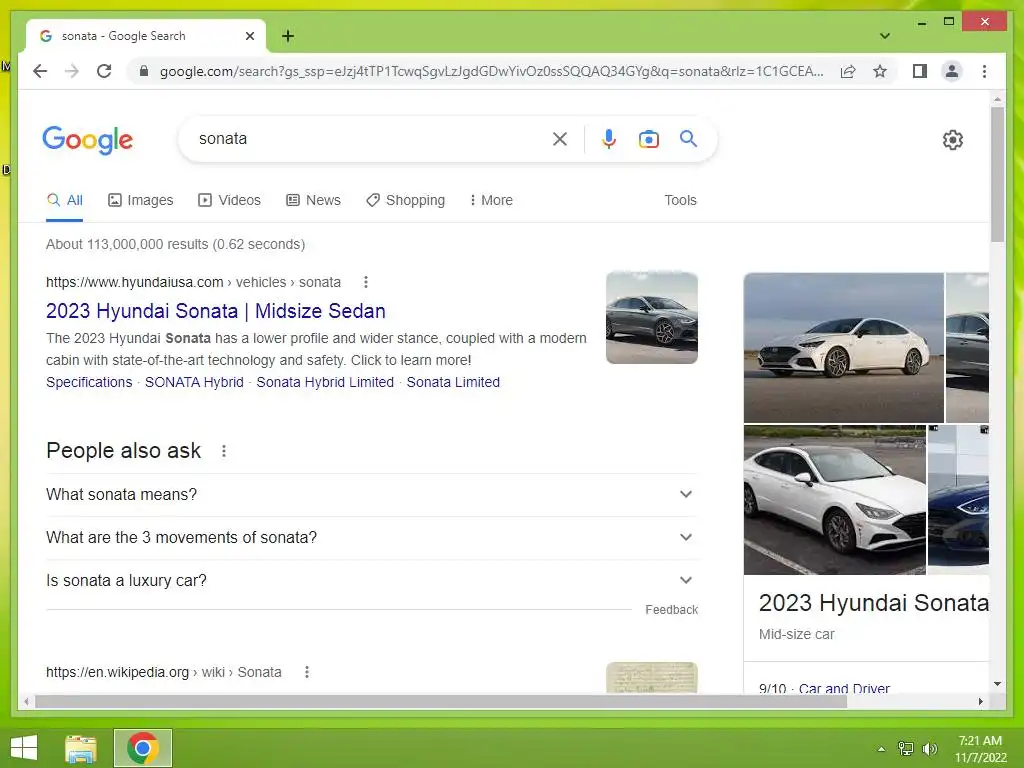Select the All results tab
Viewport: 1024px width, 768px height.
65,200
